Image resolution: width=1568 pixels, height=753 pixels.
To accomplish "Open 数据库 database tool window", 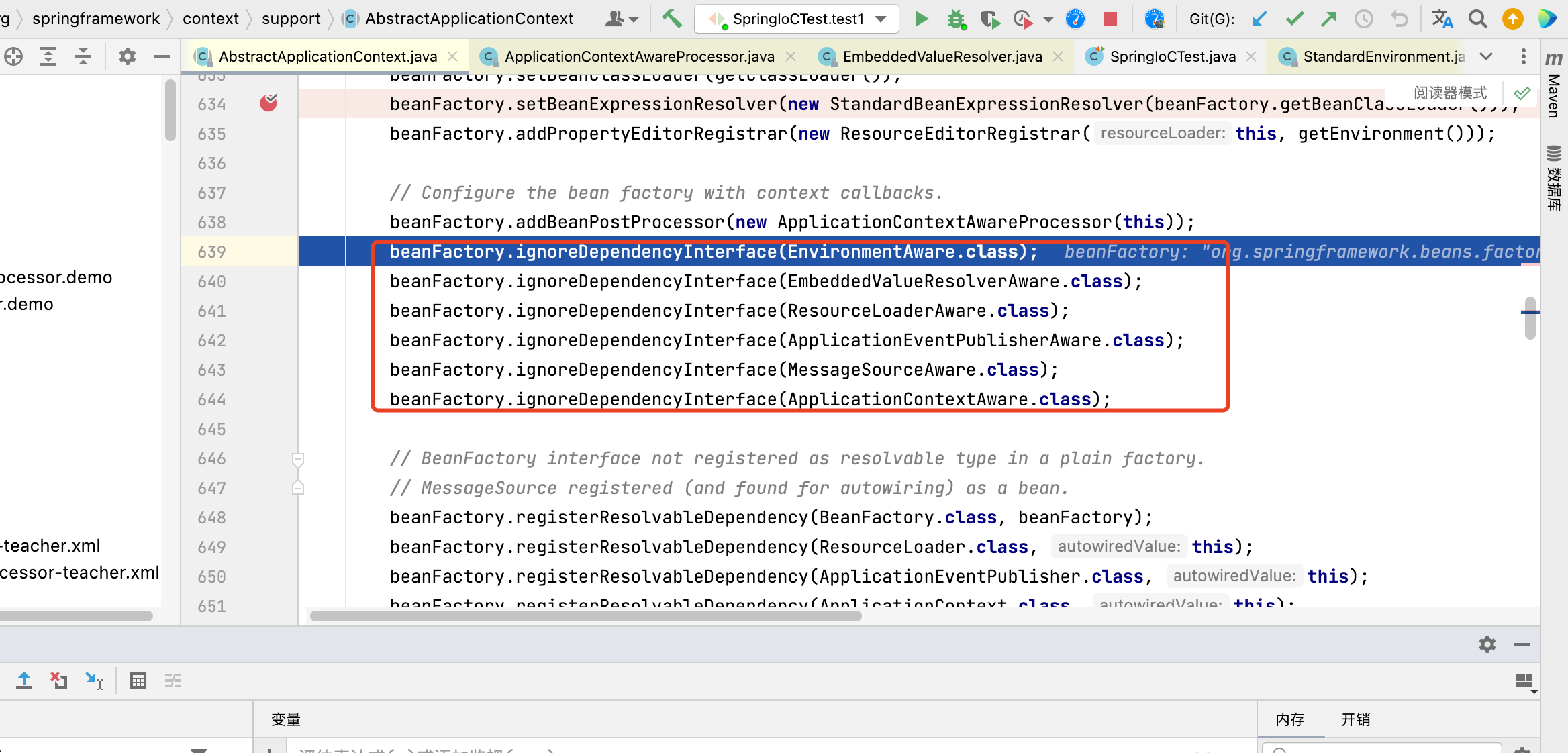I will pos(1554,178).
